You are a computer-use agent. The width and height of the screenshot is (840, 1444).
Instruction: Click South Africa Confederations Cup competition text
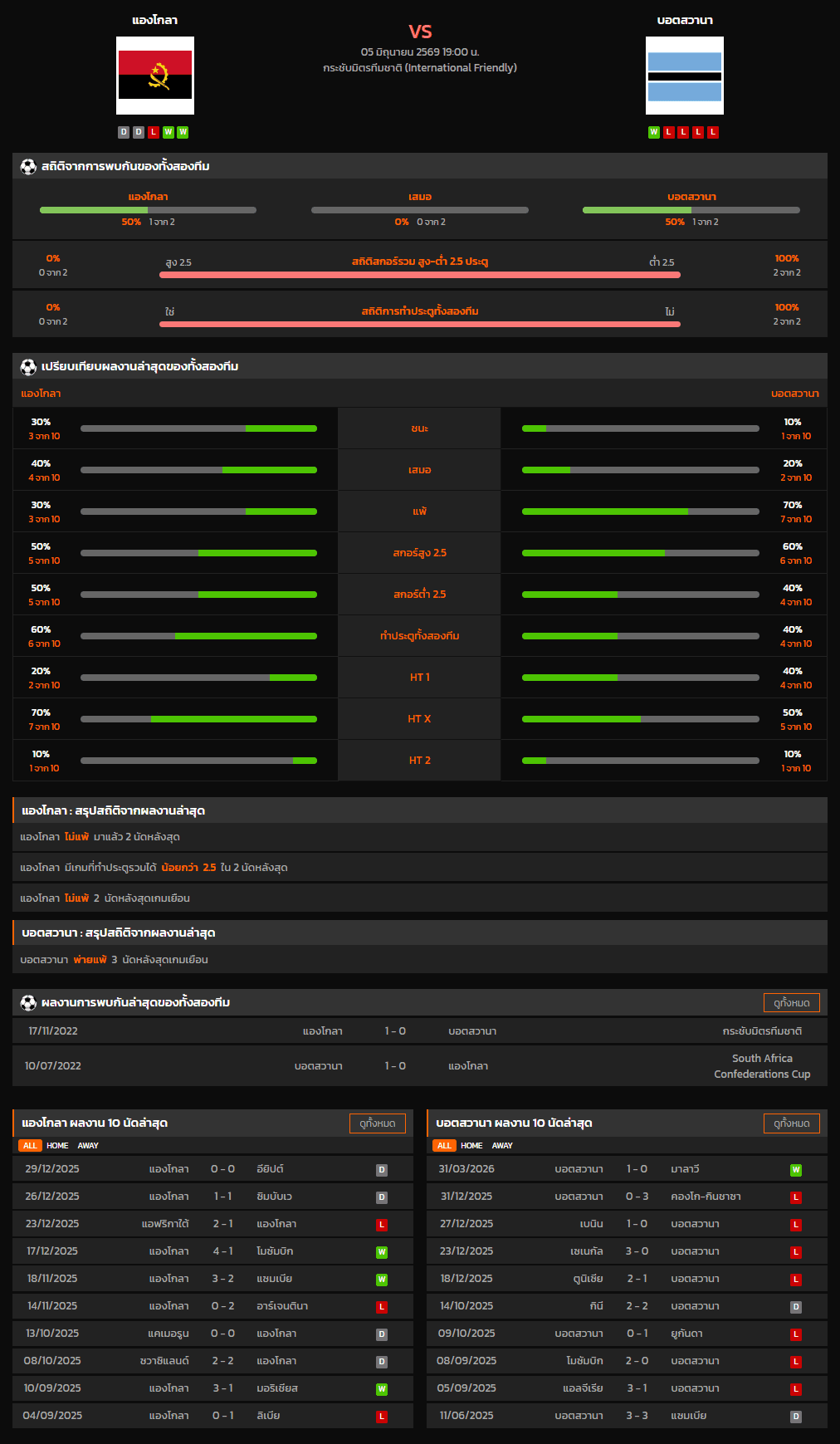coord(762,1066)
